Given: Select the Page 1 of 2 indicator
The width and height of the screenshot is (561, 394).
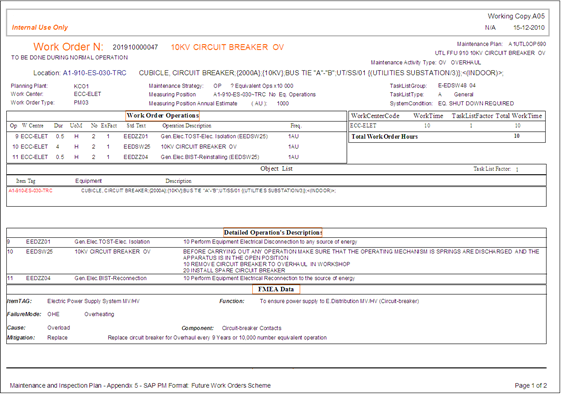Looking at the screenshot, I should tap(531, 385).
